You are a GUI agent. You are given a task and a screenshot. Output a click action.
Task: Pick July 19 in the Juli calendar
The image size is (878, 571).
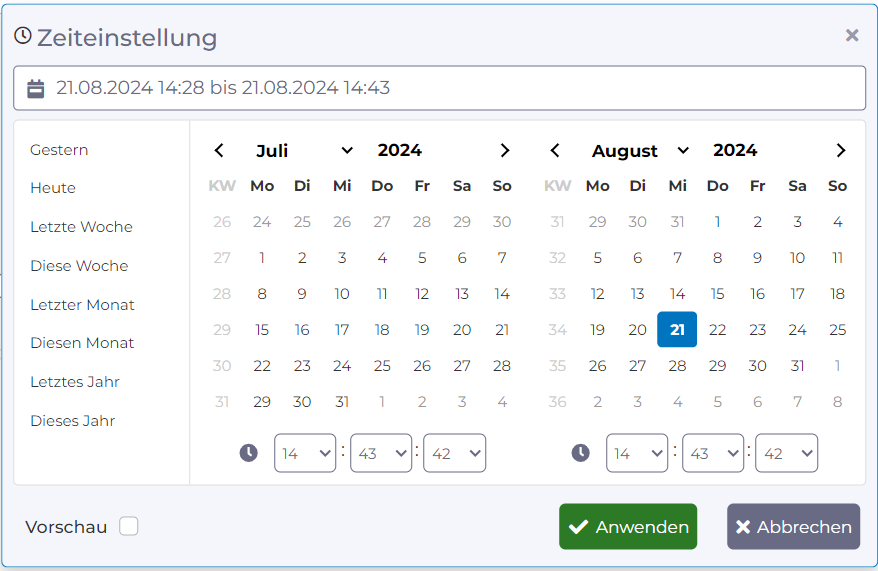click(422, 330)
